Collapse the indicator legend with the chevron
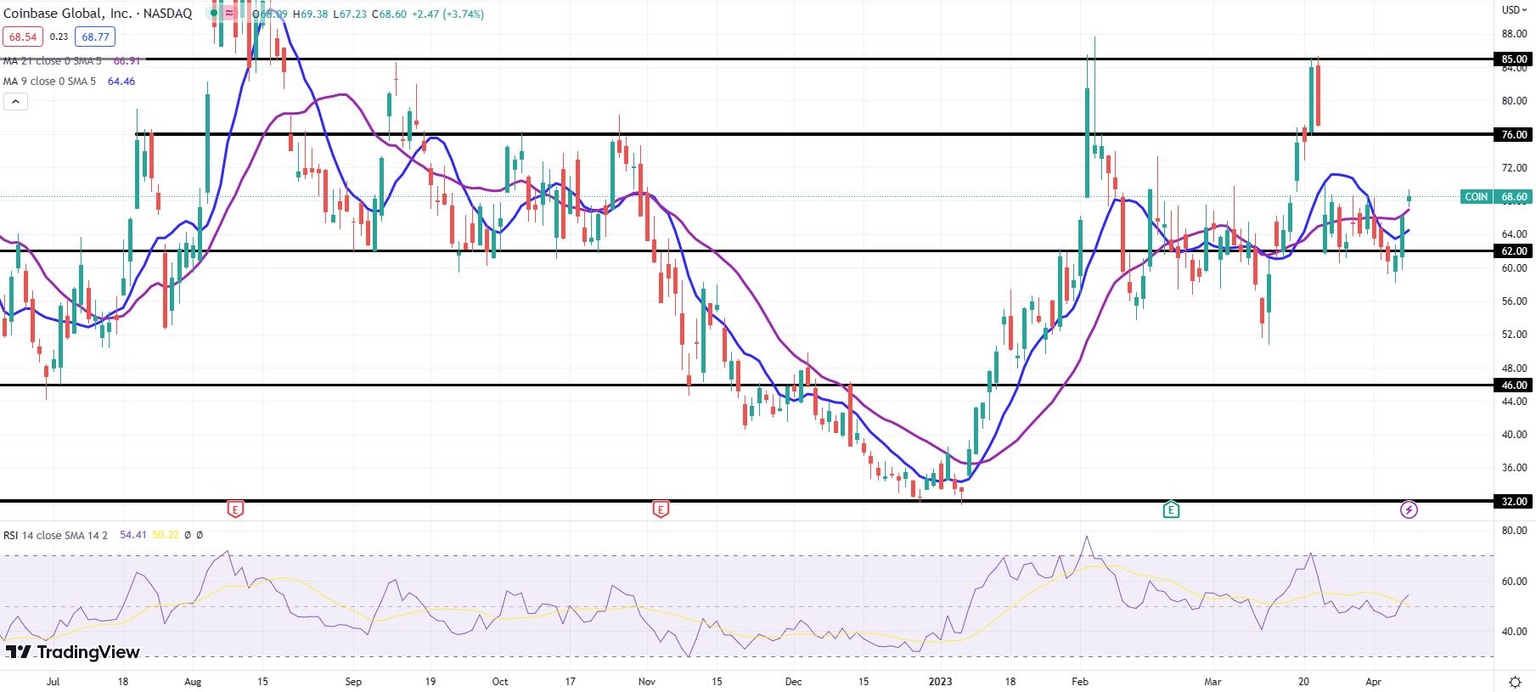This screenshot has width=1536, height=692. [14, 102]
